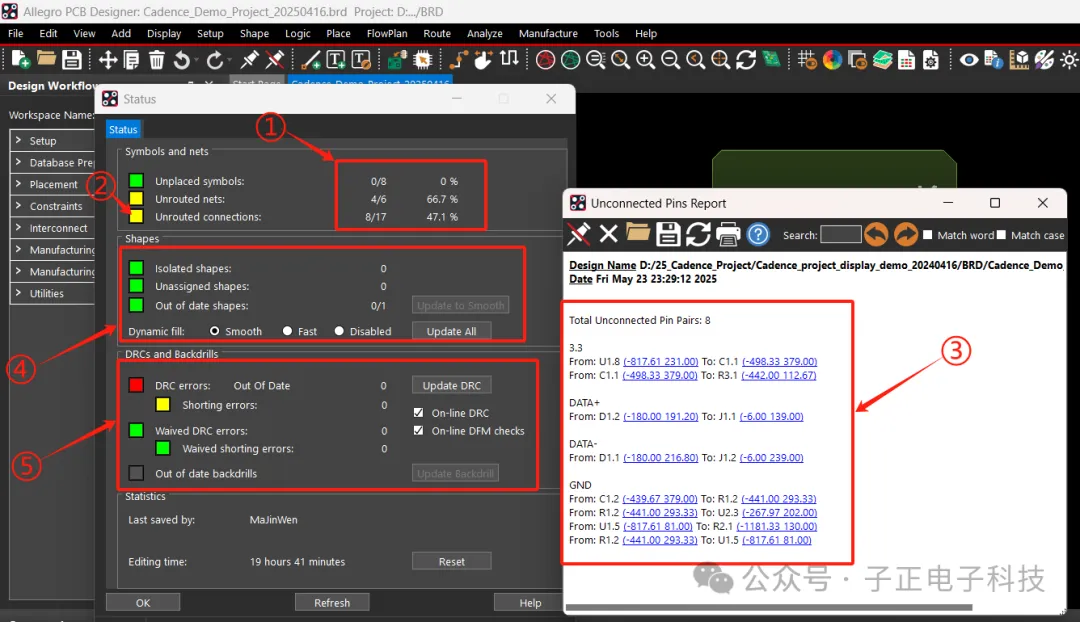Click main toolbar refresh display icon

pyautogui.click(x=746, y=60)
